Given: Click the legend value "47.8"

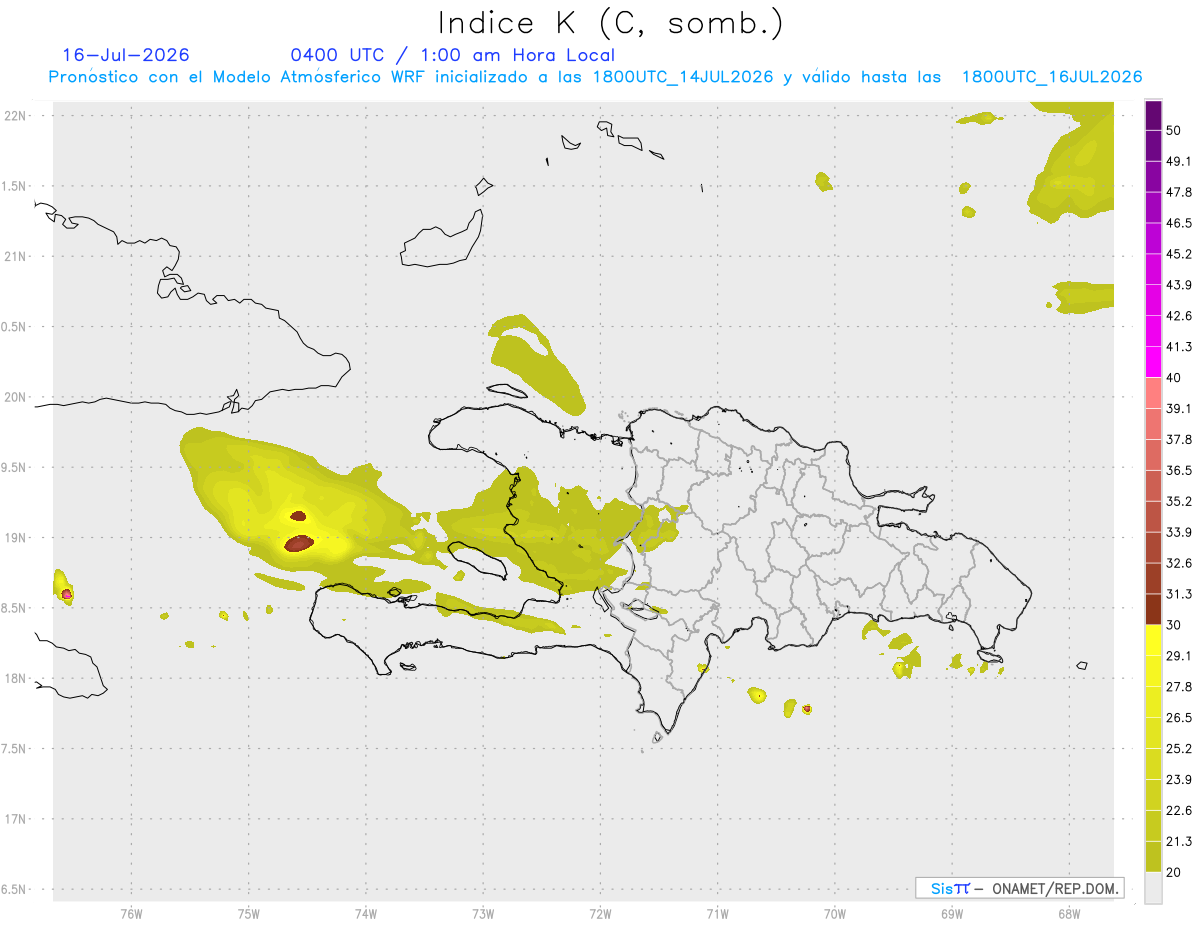Looking at the screenshot, I should click(x=1179, y=192).
